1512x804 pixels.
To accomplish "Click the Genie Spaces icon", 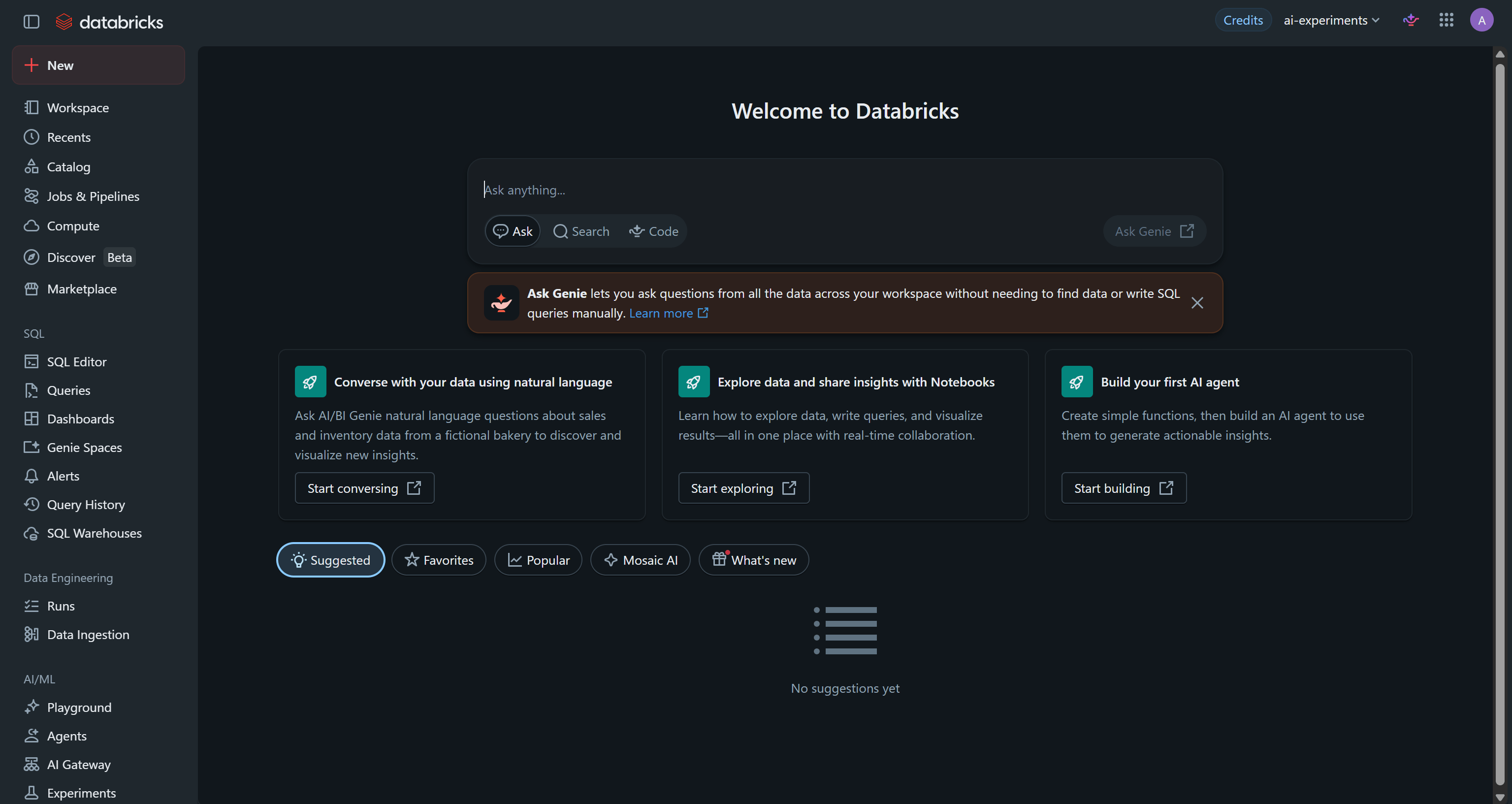I will [31, 447].
